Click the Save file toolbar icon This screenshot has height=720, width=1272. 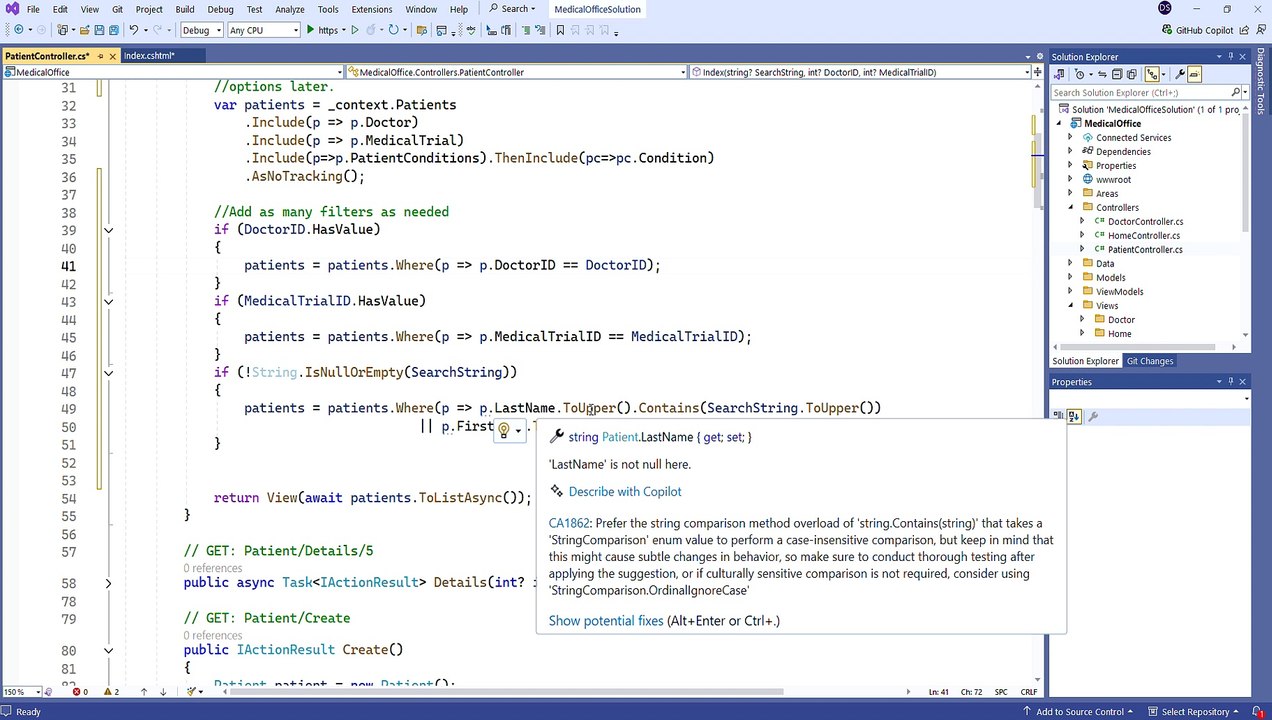point(99,30)
